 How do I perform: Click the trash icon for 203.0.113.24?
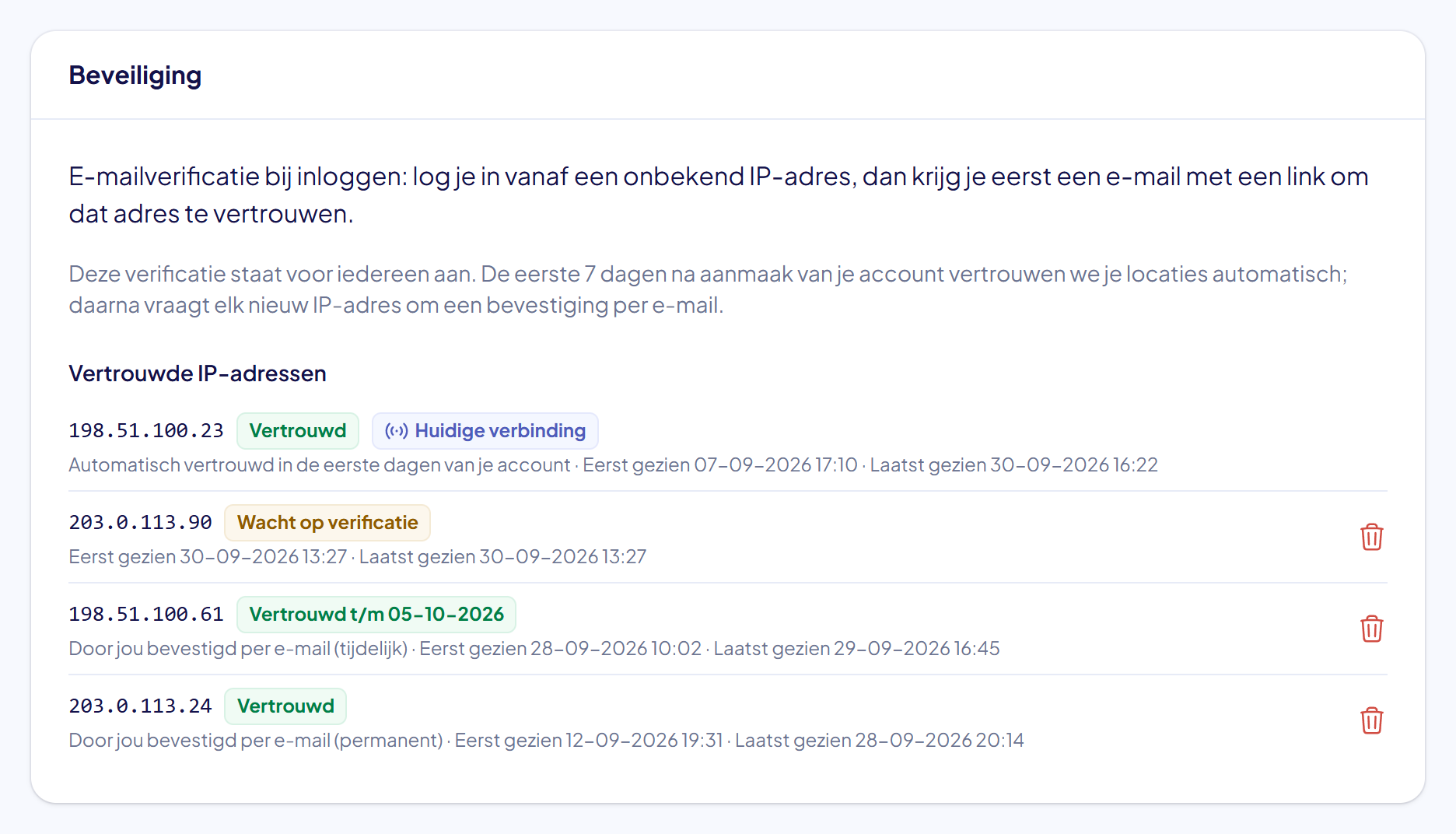pos(1371,720)
